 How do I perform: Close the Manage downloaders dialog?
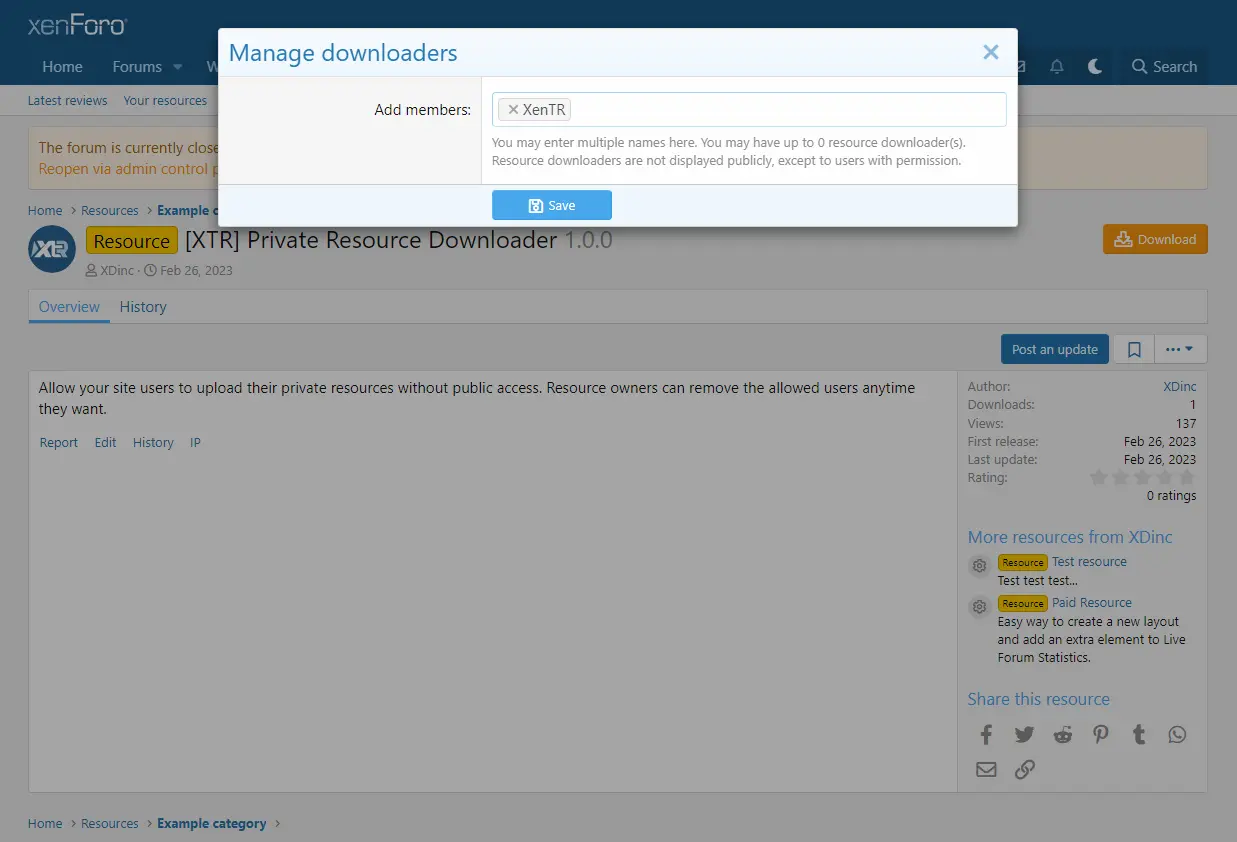coord(990,52)
